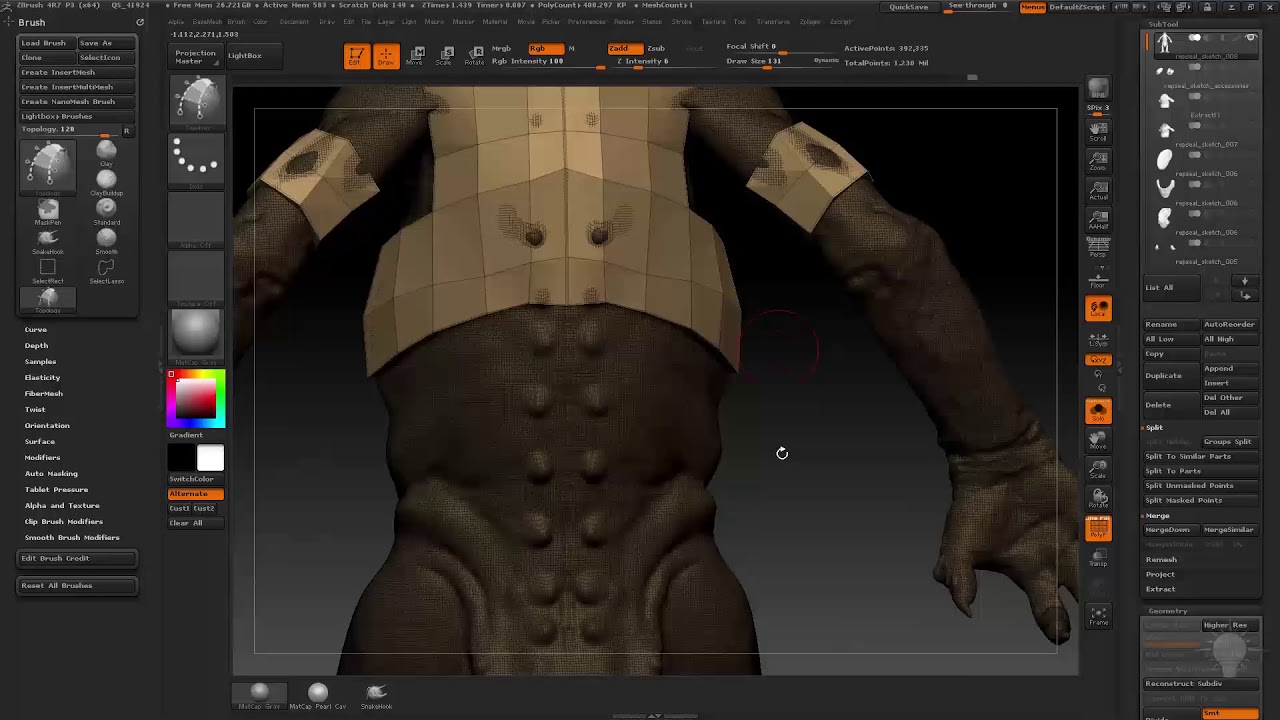This screenshot has height=720, width=1280.
Task: Activate the Draw mode button
Action: [x=385, y=56]
